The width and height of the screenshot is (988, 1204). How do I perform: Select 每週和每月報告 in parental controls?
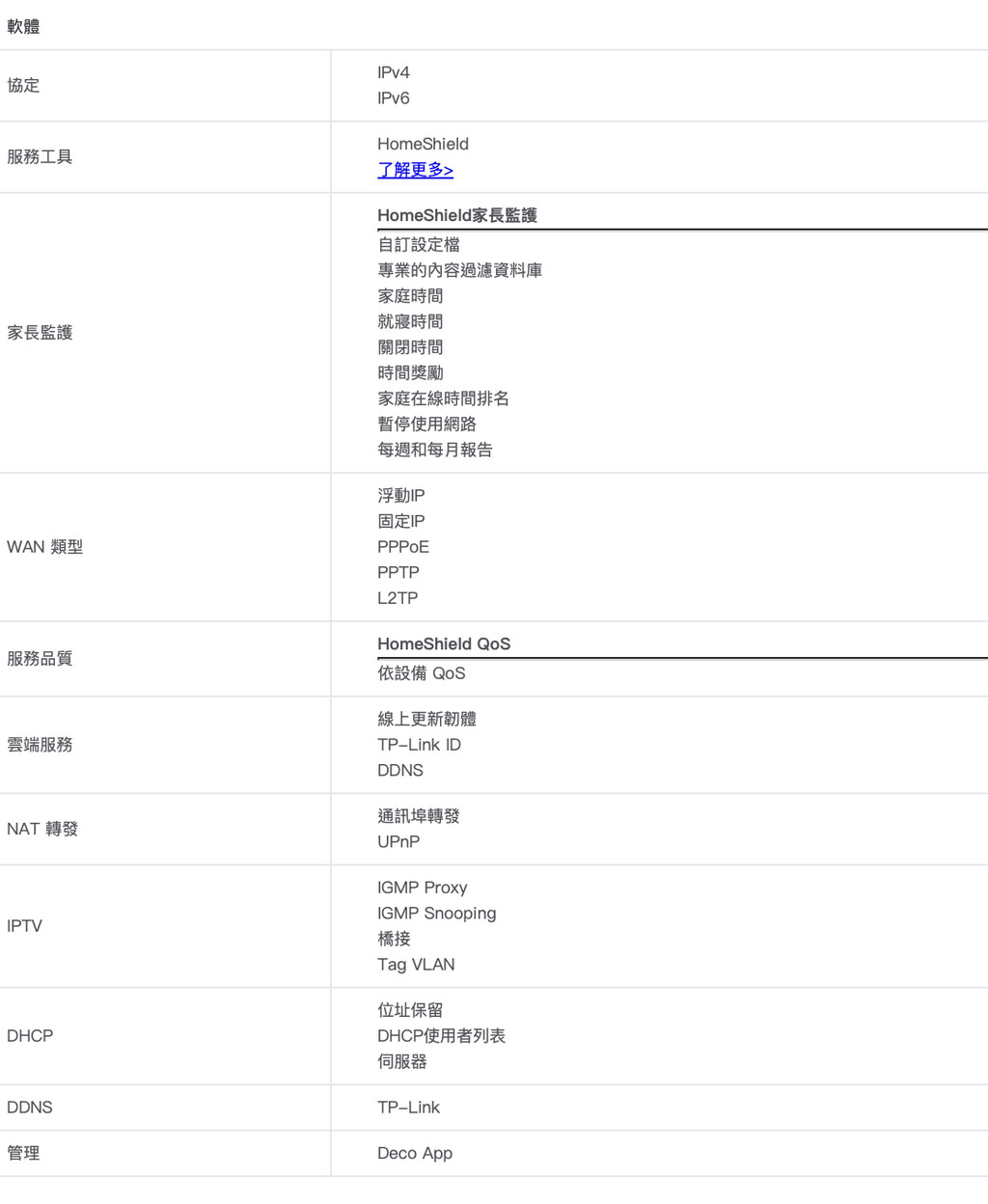pyautogui.click(x=435, y=450)
